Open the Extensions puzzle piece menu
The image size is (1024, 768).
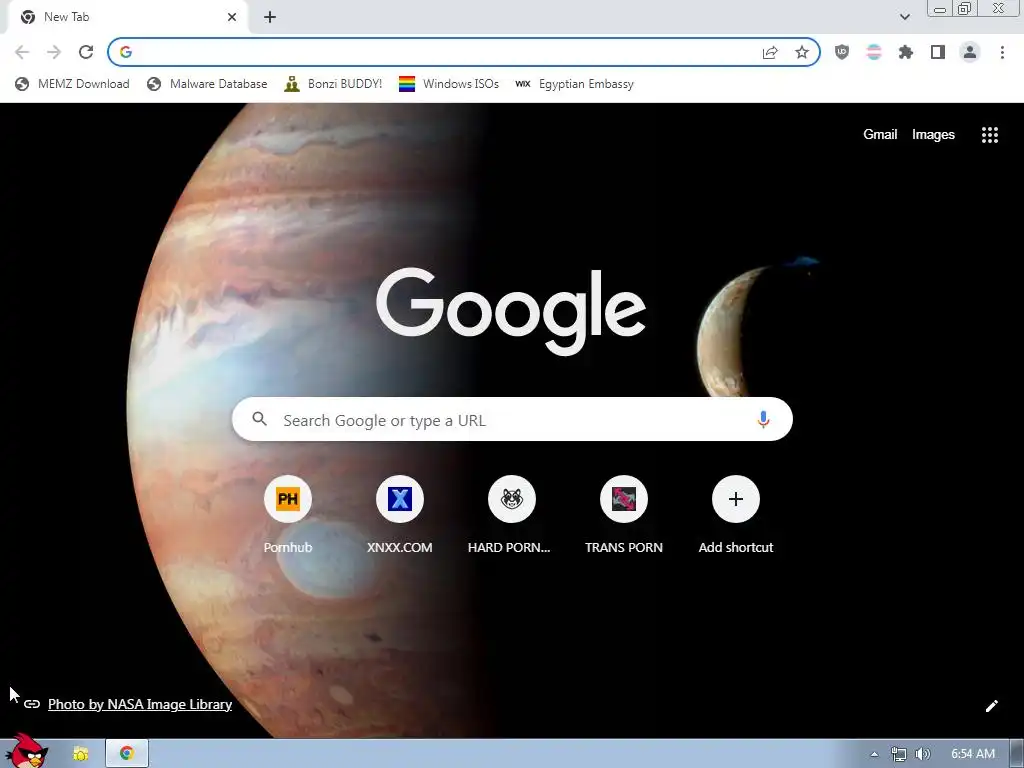pyautogui.click(x=906, y=52)
